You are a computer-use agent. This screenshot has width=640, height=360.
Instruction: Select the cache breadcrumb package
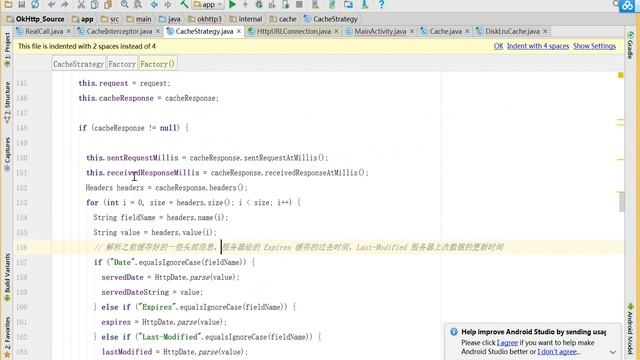[x=283, y=19]
